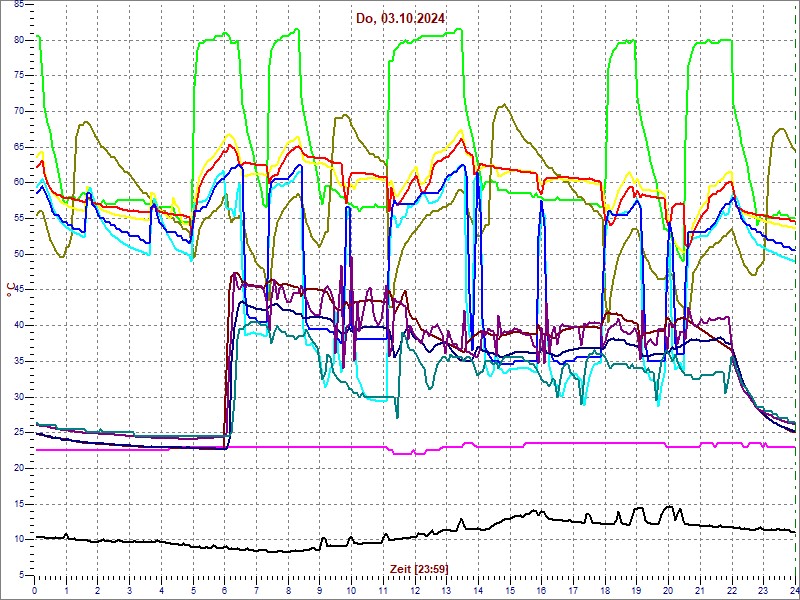
Task: Click the 'Zeit [23:59]' time axis label
Action: pos(419,568)
